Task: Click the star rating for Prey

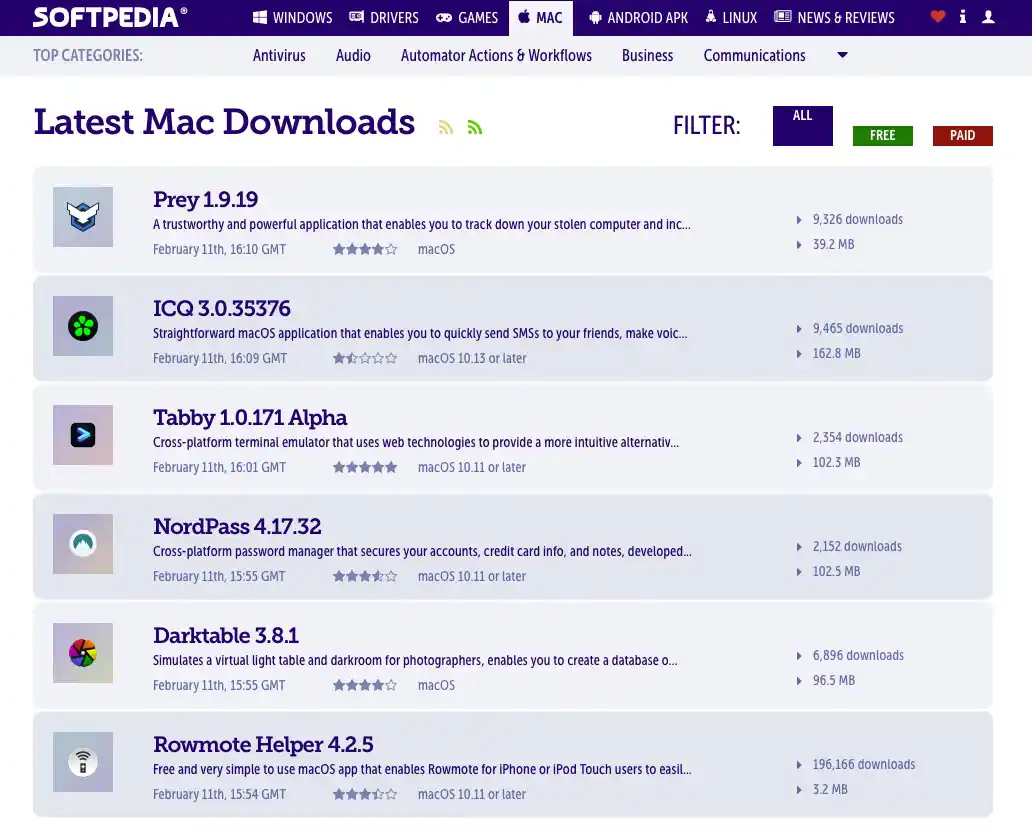Action: tap(365, 249)
